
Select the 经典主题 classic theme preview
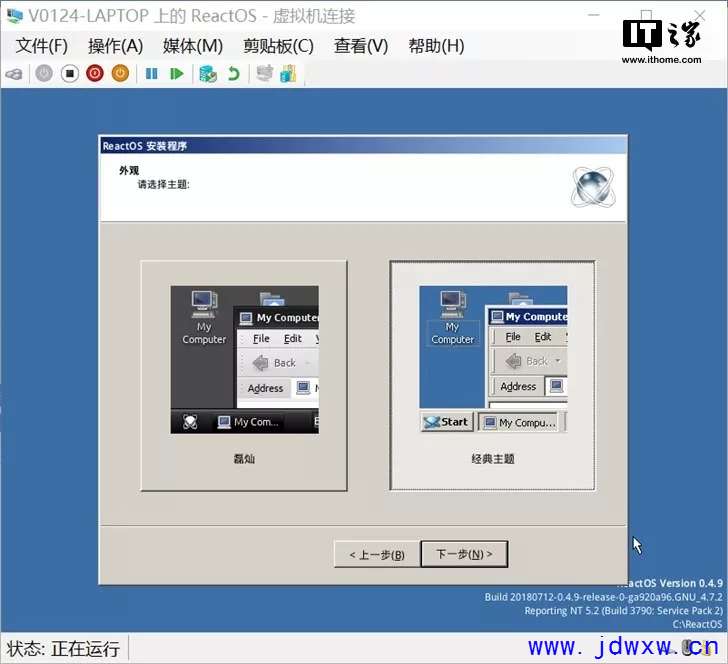493,360
